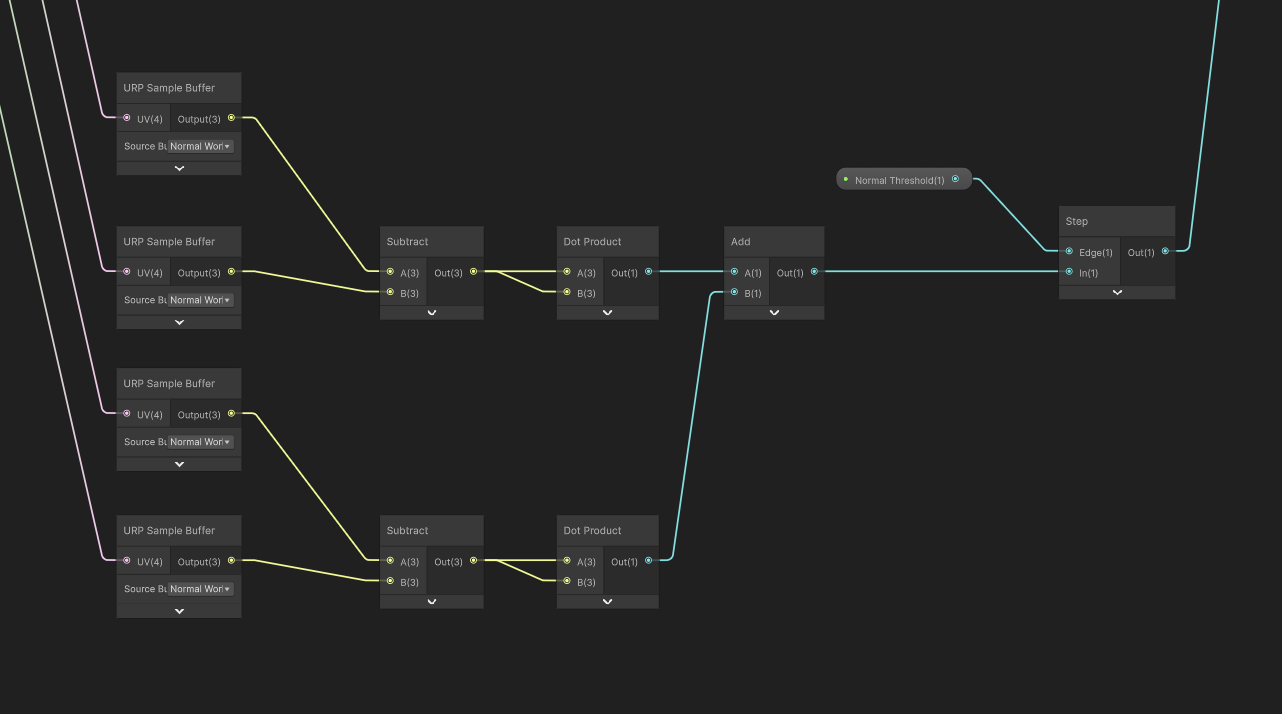This screenshot has height=714, width=1282.
Task: Click the A(3) input port on the upper Subtract node
Action: (390, 271)
